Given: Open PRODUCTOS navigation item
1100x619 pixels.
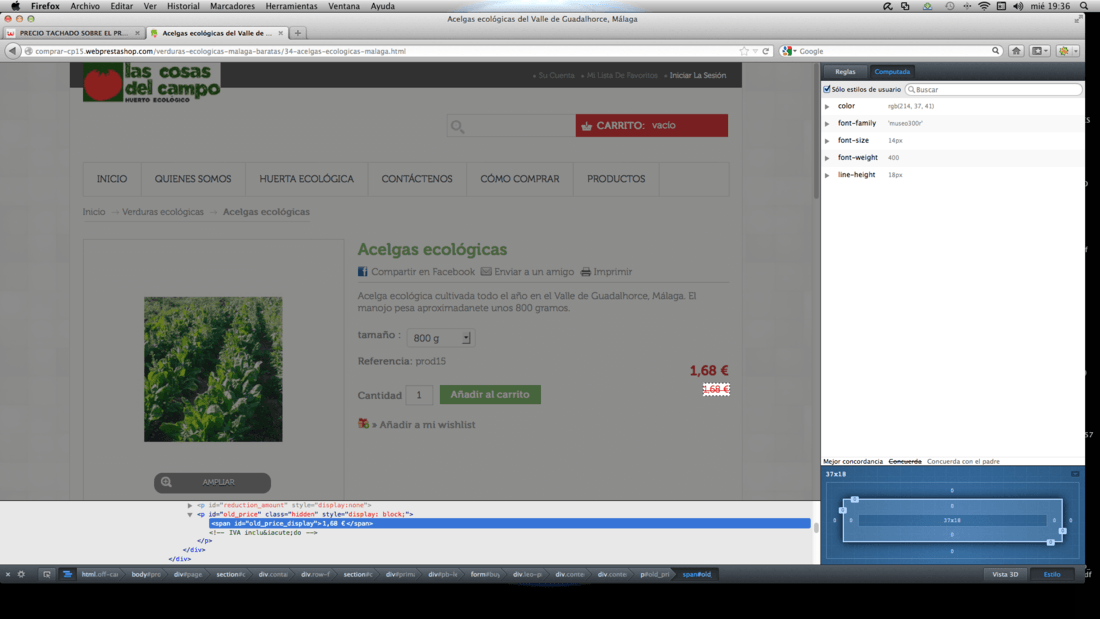Looking at the screenshot, I should tap(616, 179).
